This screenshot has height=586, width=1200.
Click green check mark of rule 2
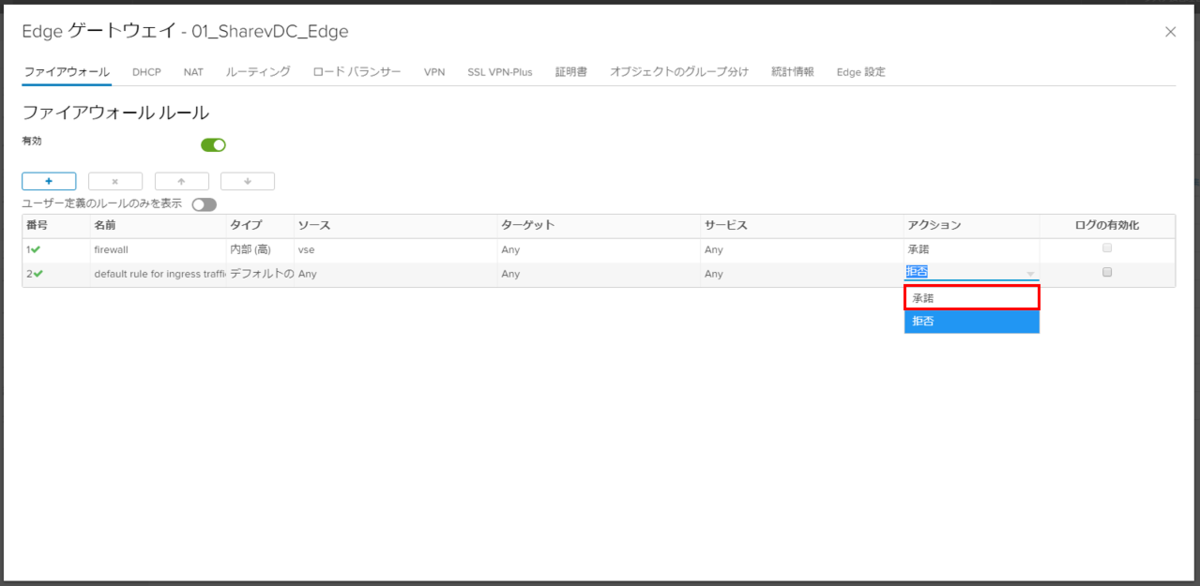[38, 273]
